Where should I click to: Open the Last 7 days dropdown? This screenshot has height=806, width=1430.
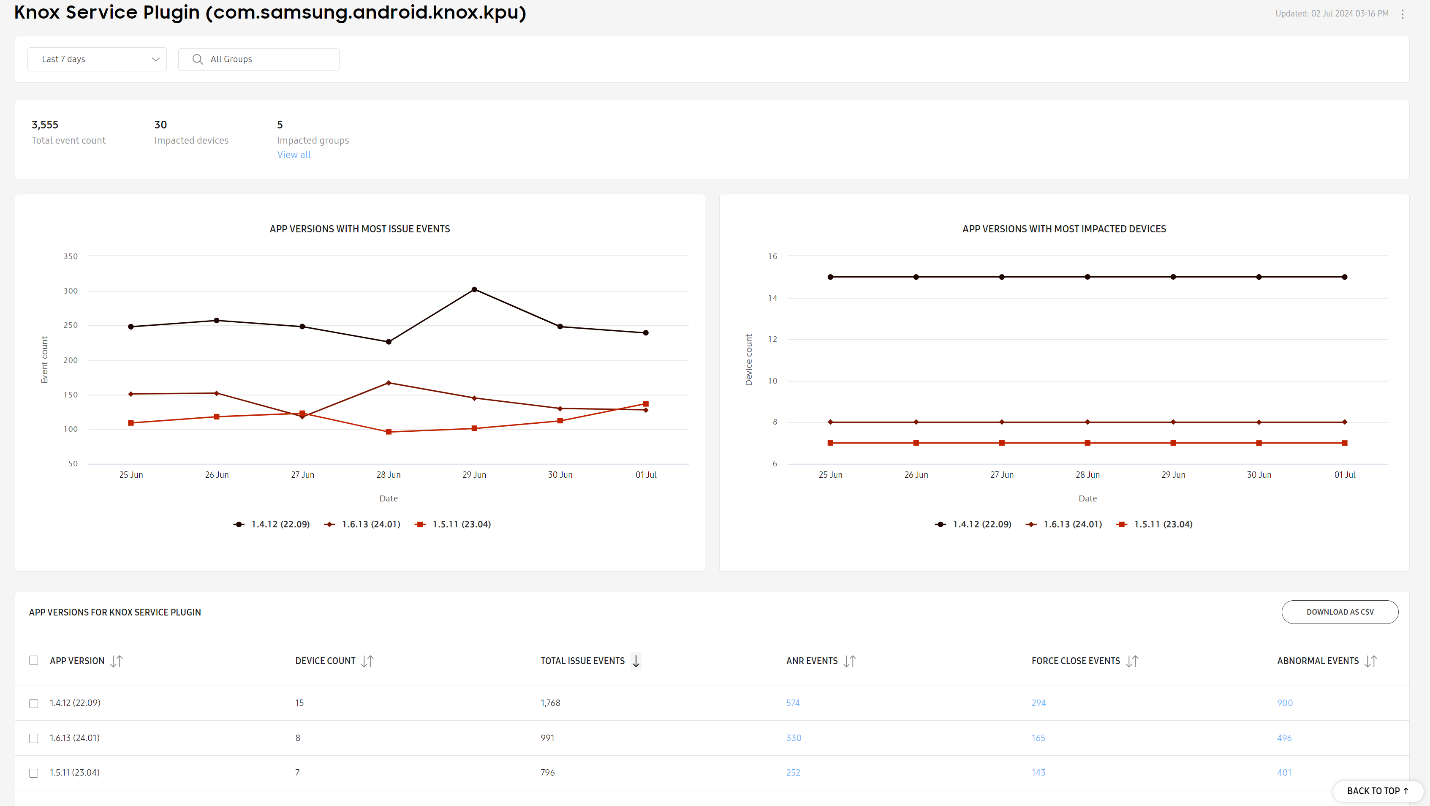click(x=97, y=60)
